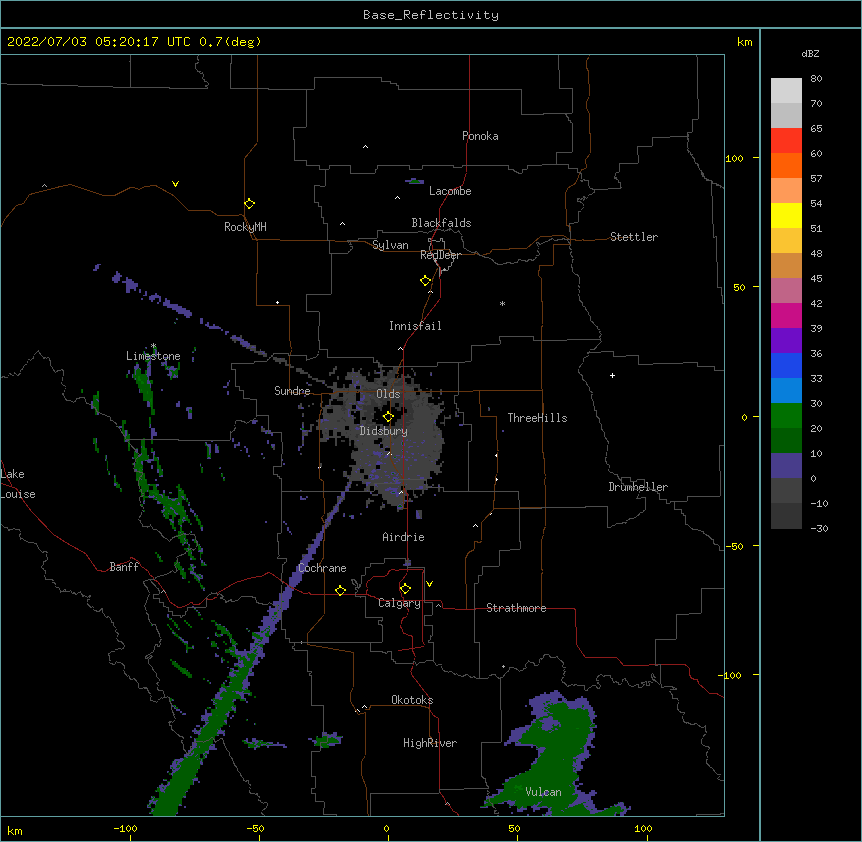Image resolution: width=862 pixels, height=842 pixels.
Task: Click the -100 tick label on the vertical axis
Action: tap(731, 675)
